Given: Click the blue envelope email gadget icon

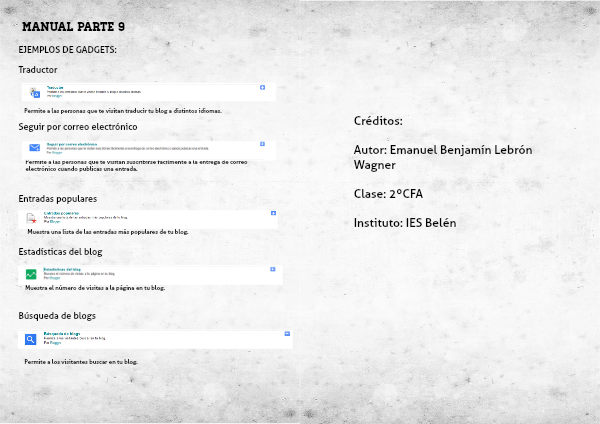Looking at the screenshot, I should point(34,148).
